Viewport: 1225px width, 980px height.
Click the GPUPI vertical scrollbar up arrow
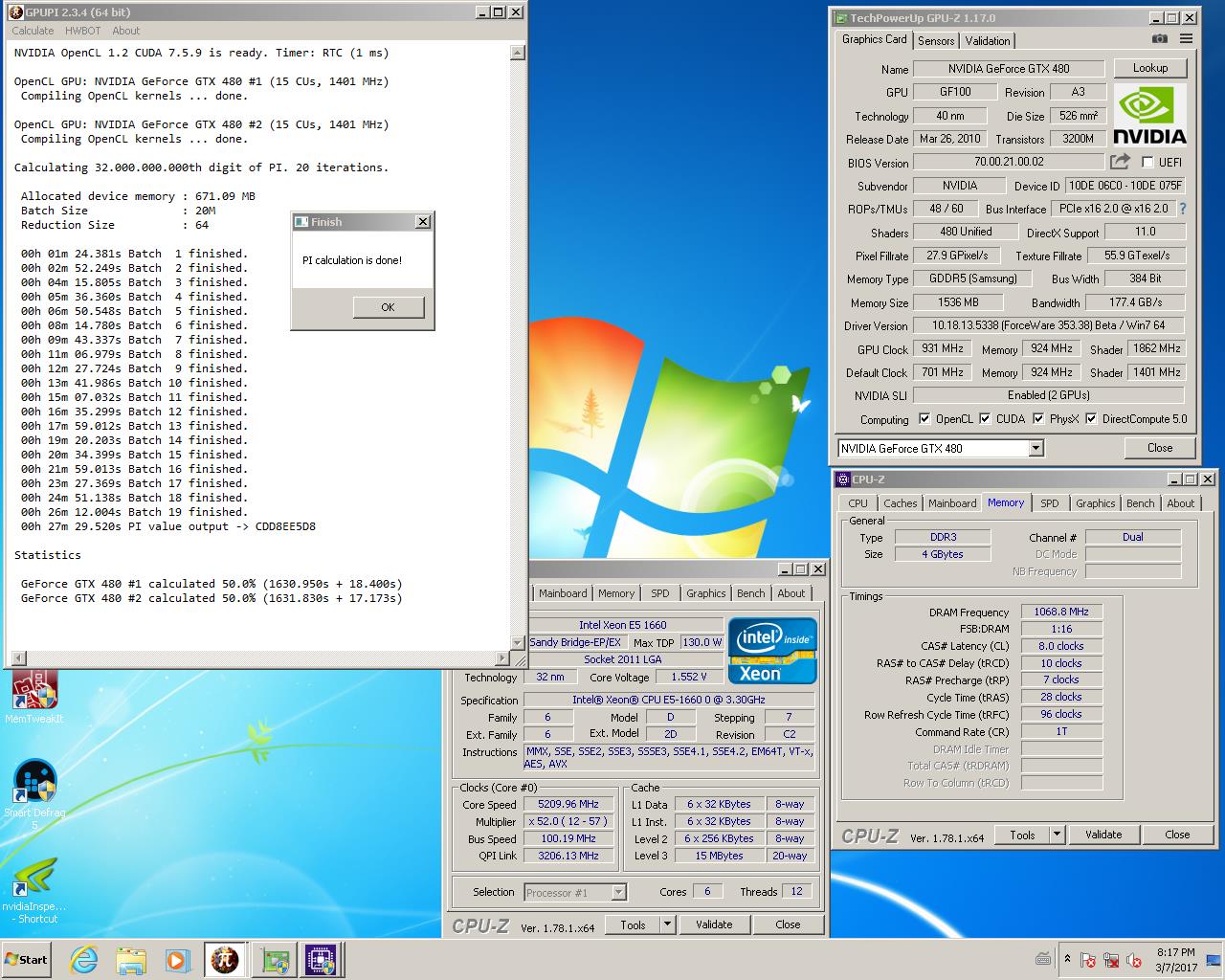[518, 53]
